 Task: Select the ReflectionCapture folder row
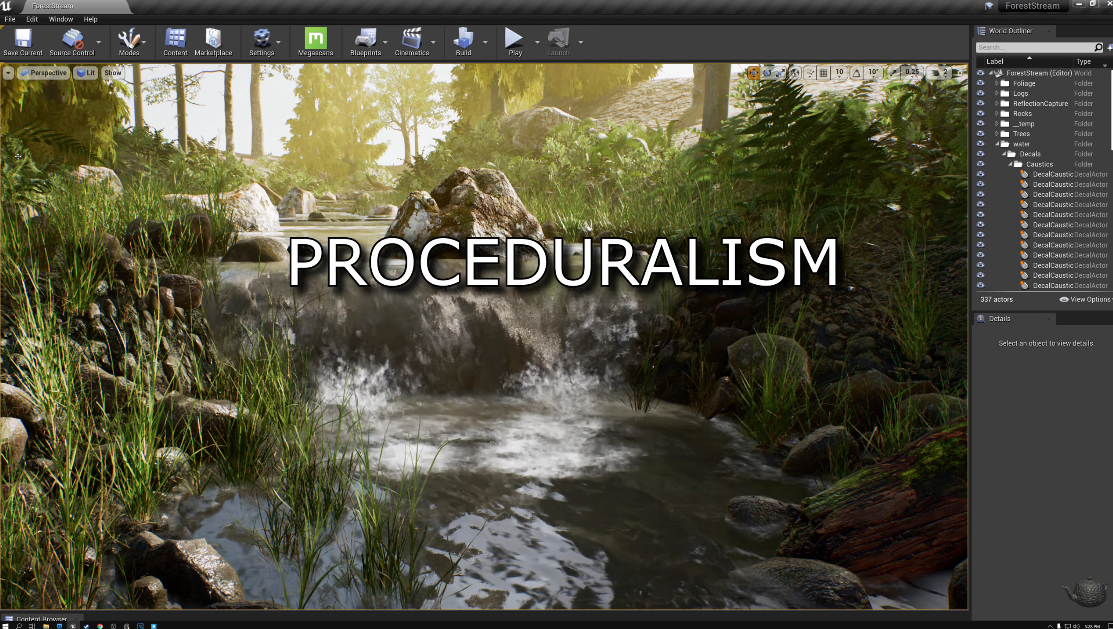click(1041, 103)
